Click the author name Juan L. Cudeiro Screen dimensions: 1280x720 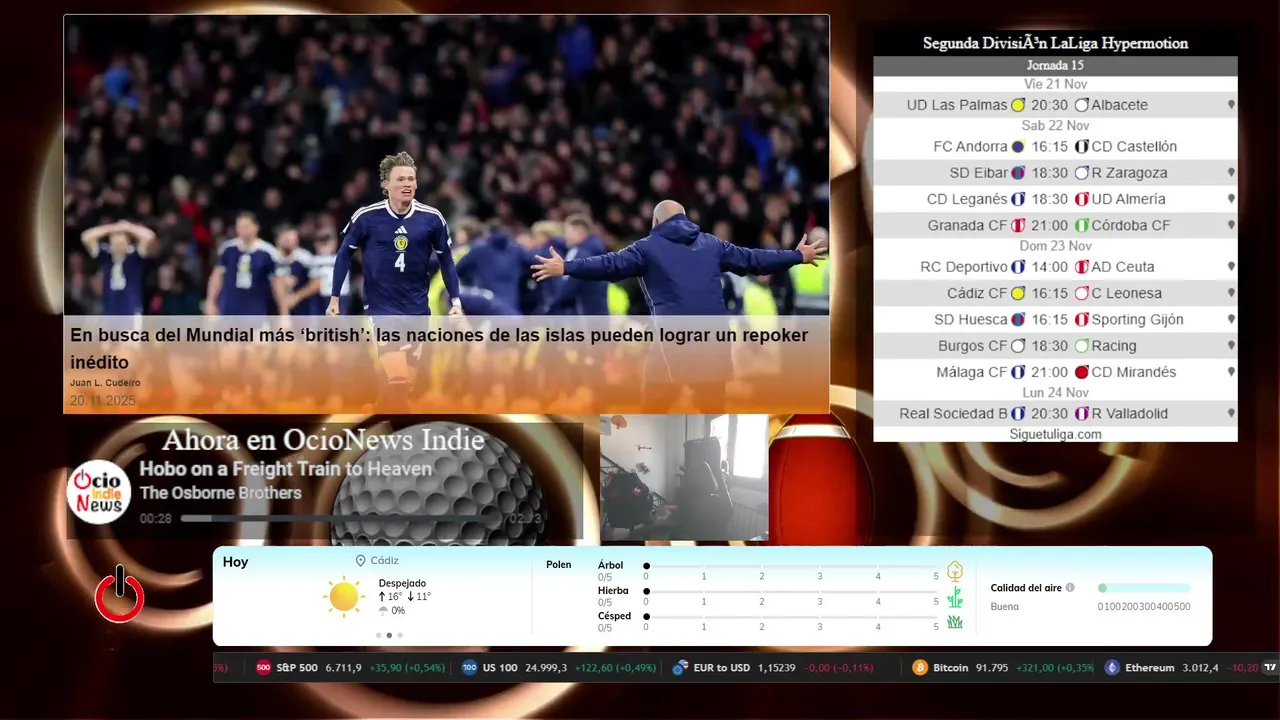105,383
